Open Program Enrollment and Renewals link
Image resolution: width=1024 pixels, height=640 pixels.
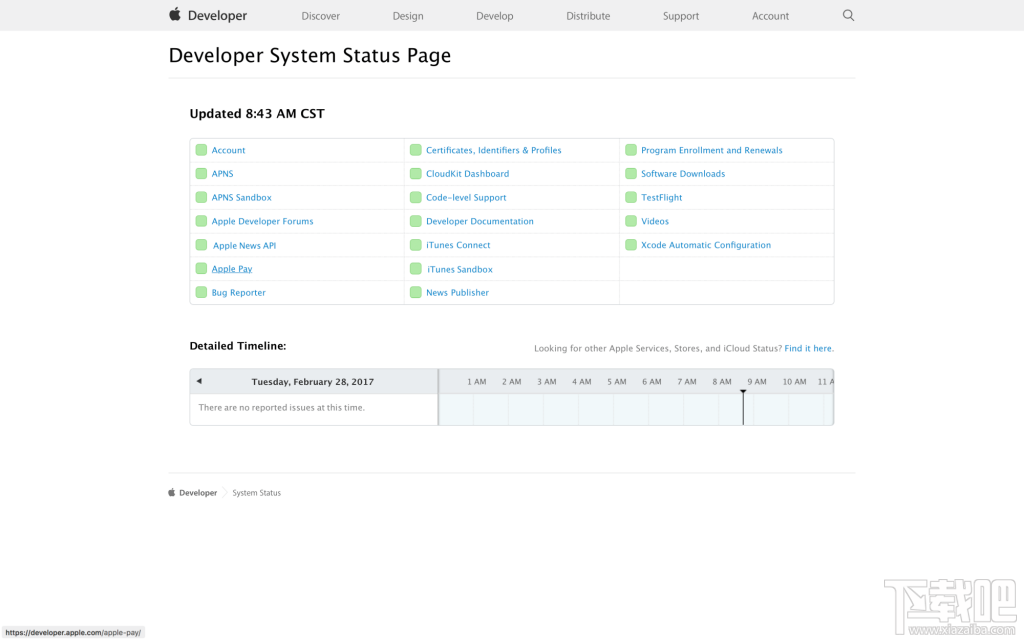(x=712, y=150)
